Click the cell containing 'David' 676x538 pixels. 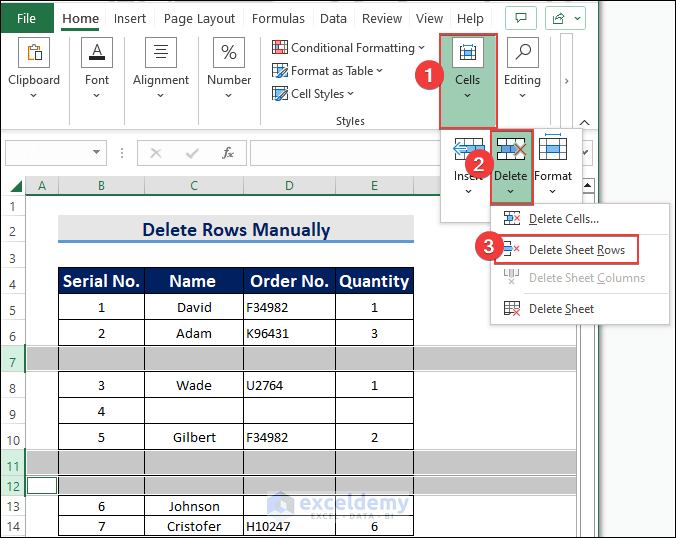click(194, 307)
